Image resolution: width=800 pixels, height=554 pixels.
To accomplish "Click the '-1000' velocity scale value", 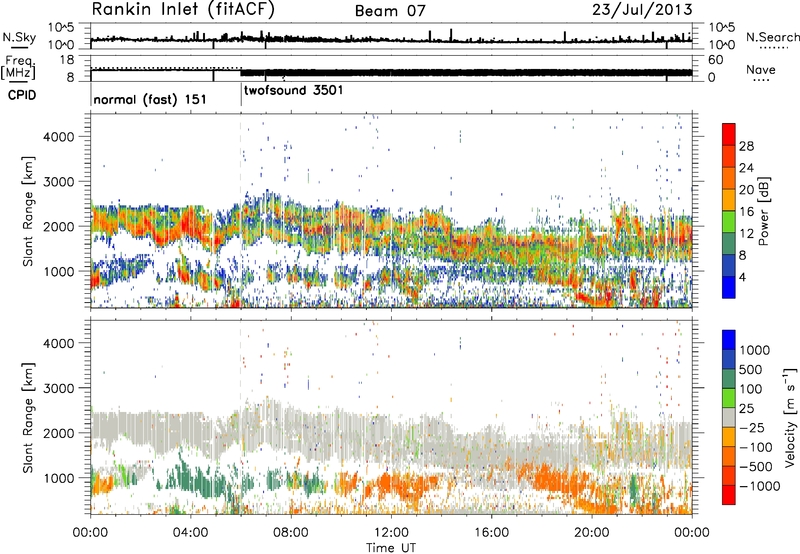I will click(759, 486).
